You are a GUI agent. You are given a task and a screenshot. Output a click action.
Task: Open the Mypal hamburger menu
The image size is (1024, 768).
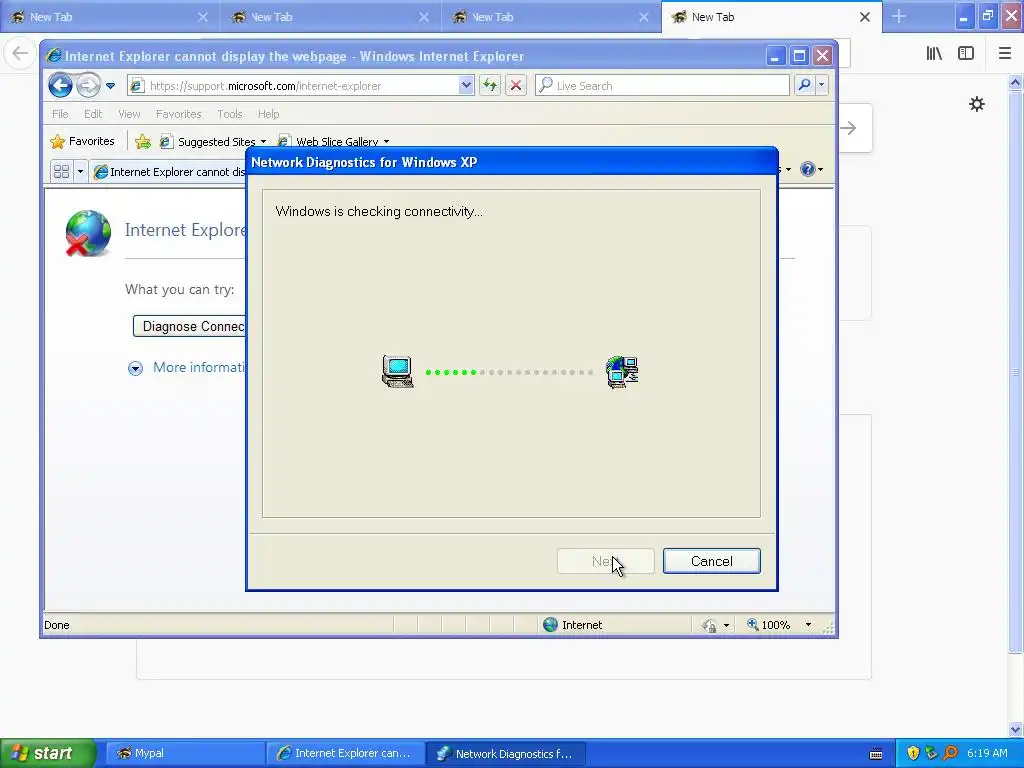click(x=1005, y=54)
